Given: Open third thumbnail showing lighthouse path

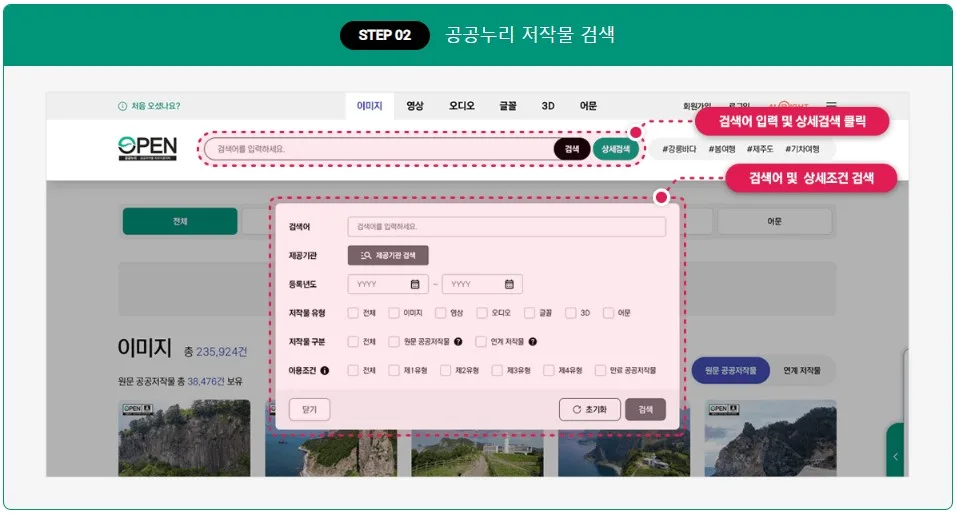Looking at the screenshot, I should pos(477,455).
